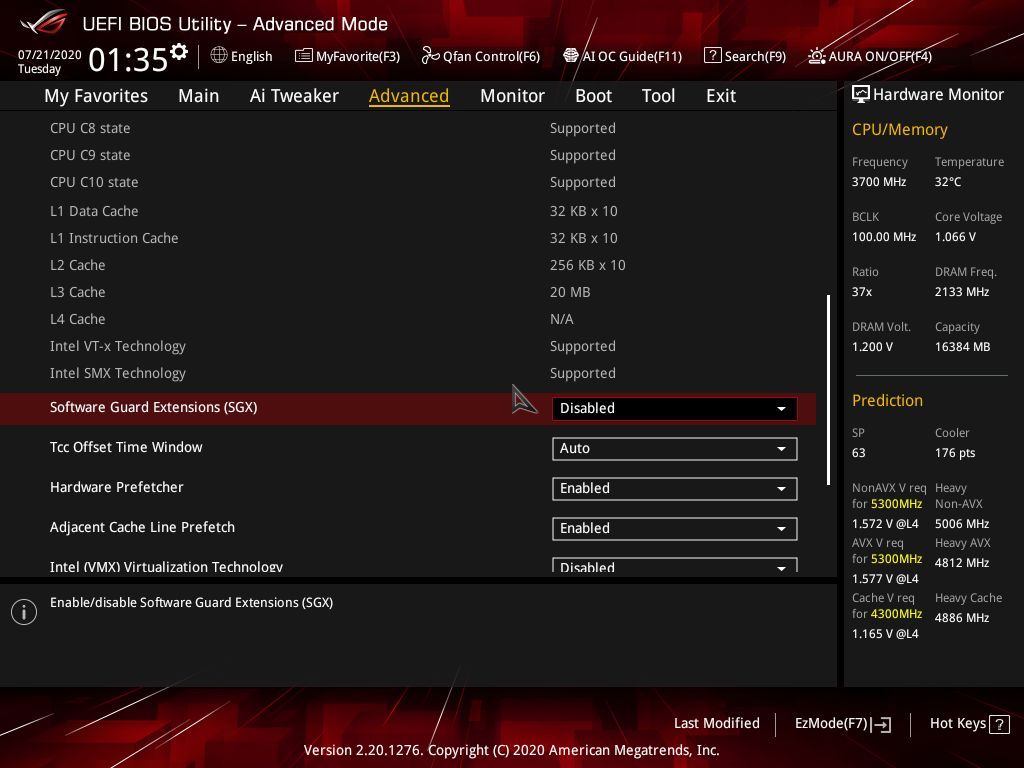Launch AI OC Guide brain icon
1024x768 pixels.
pos(571,56)
